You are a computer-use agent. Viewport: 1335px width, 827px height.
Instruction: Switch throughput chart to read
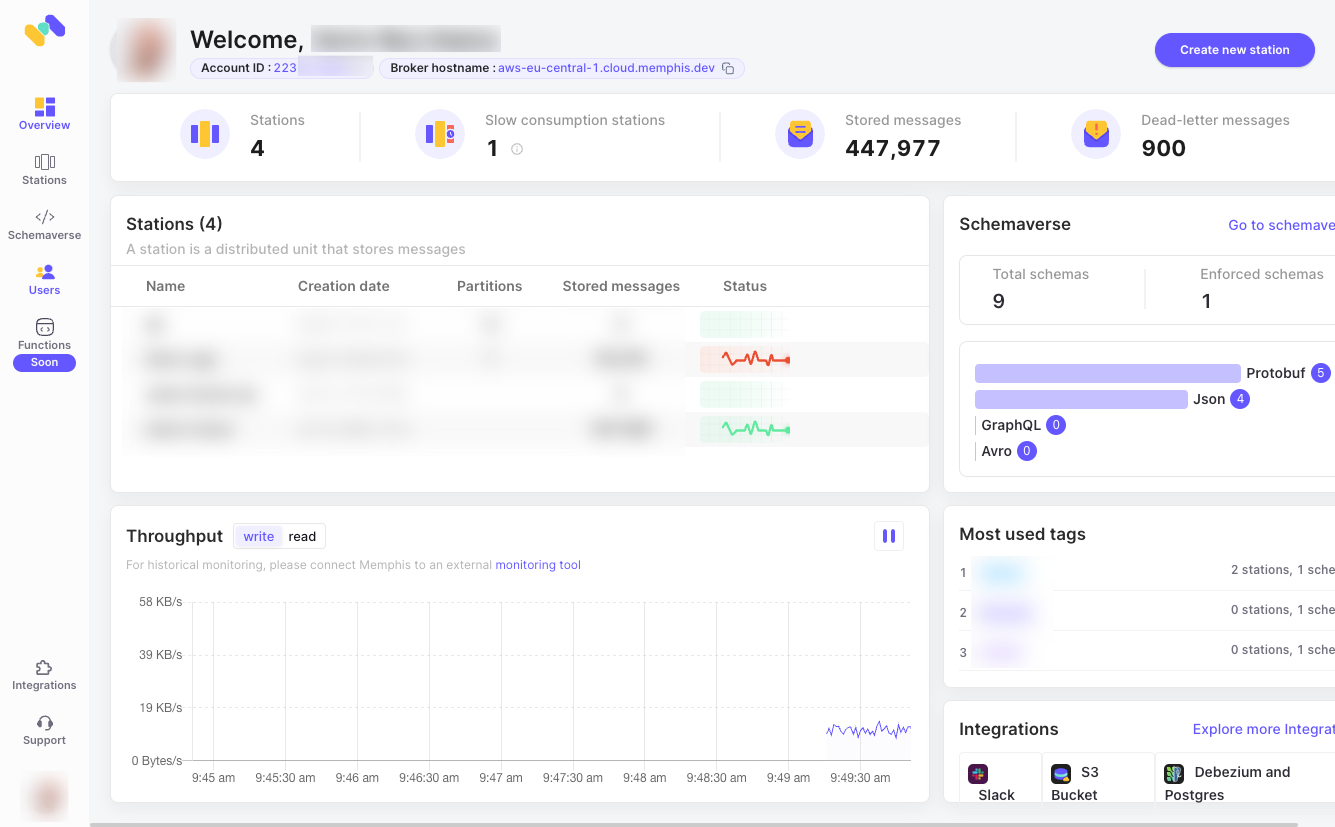302,537
